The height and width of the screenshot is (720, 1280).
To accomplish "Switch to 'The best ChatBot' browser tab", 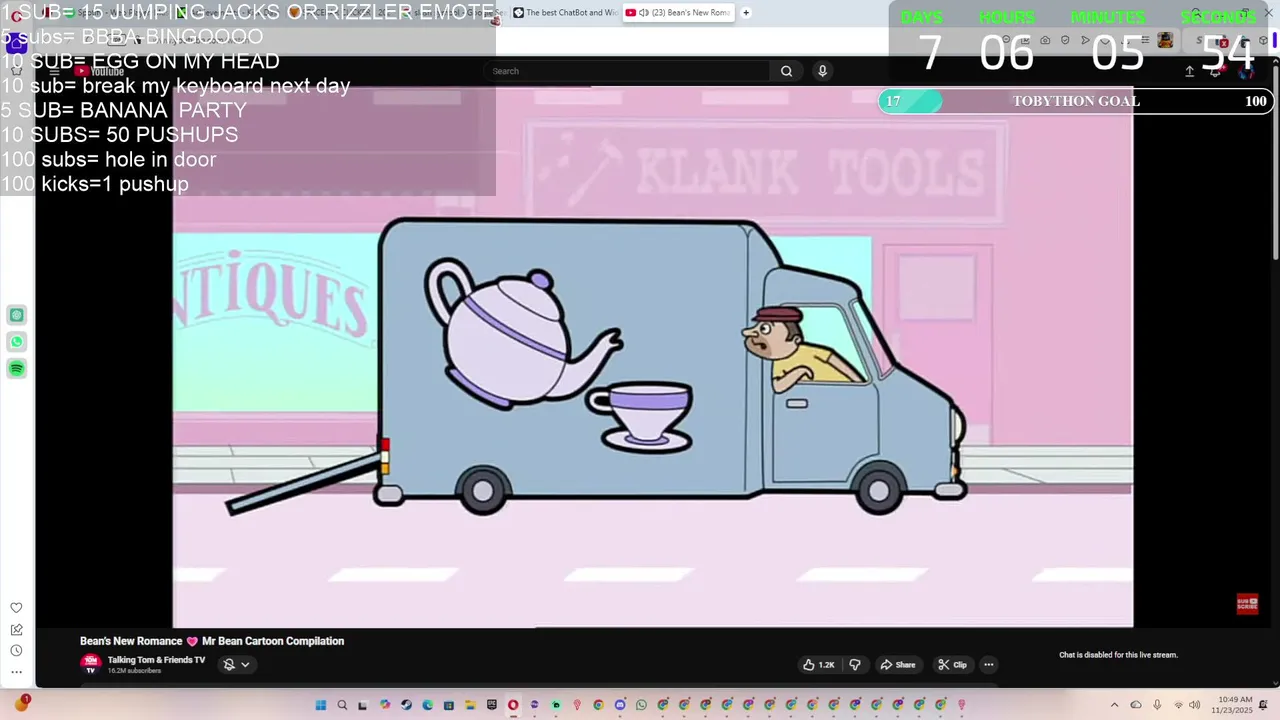I will [565, 13].
